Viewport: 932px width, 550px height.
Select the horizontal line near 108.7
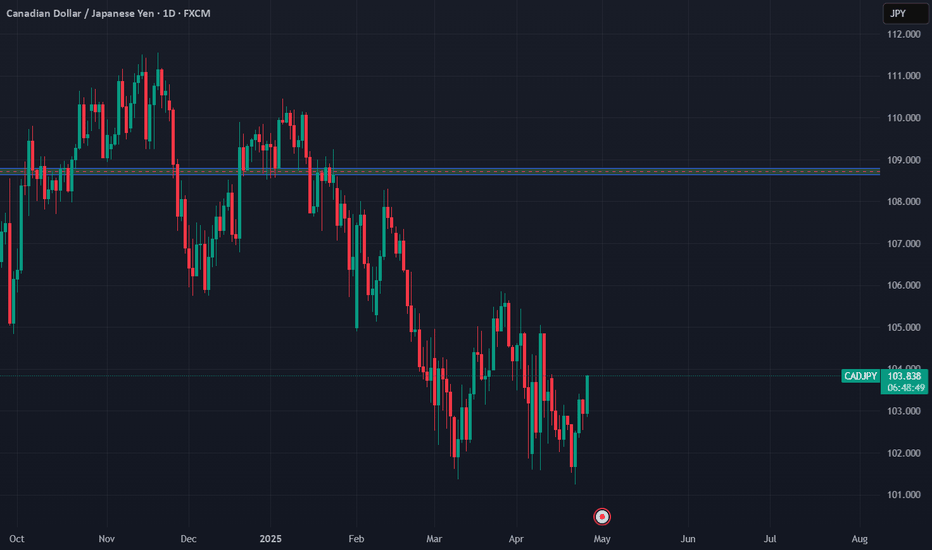[x=440, y=172]
